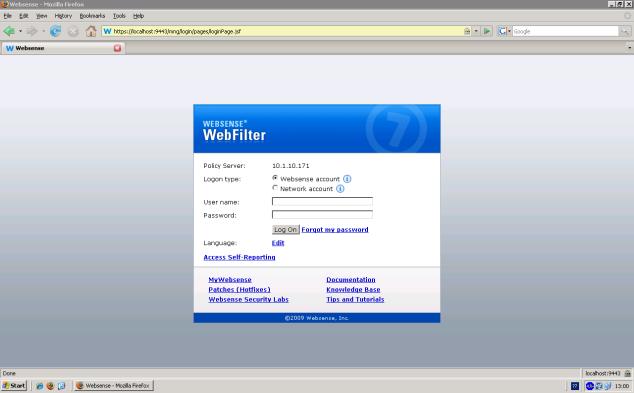This screenshot has height=393, width=634.
Task: Click the Google search engine icon
Action: pyautogui.click(x=502, y=31)
